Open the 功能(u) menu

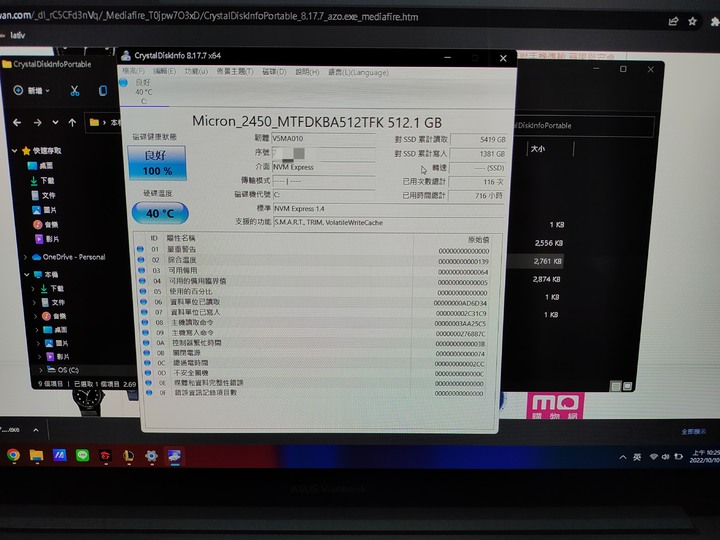(197, 71)
